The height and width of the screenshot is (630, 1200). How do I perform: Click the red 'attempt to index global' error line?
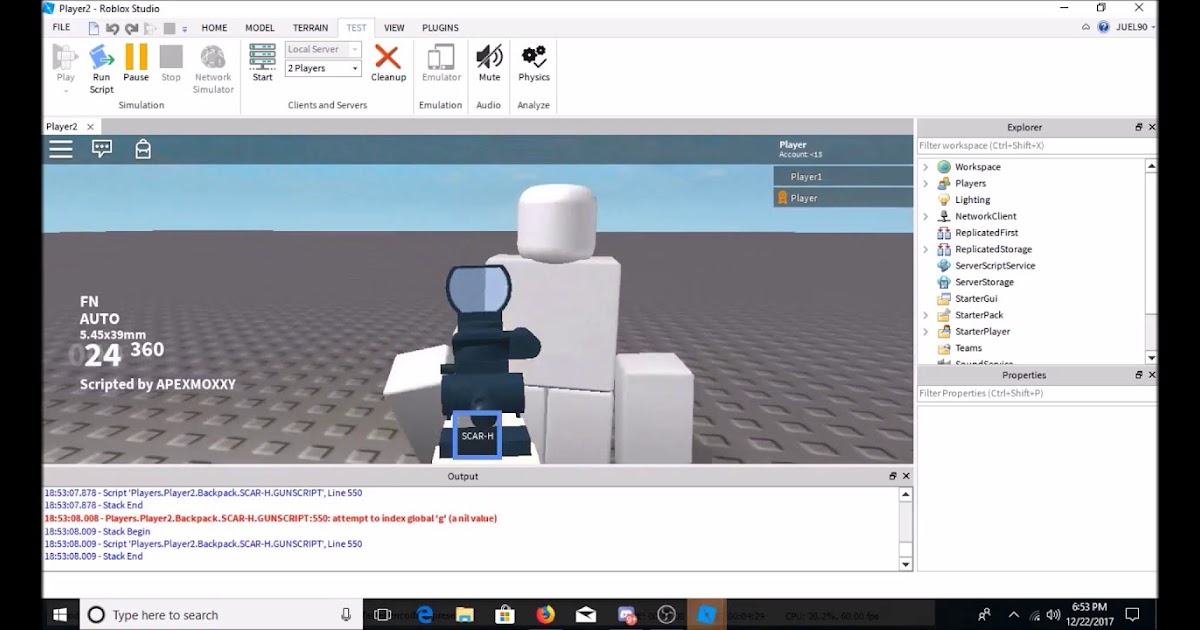[x=270, y=519]
